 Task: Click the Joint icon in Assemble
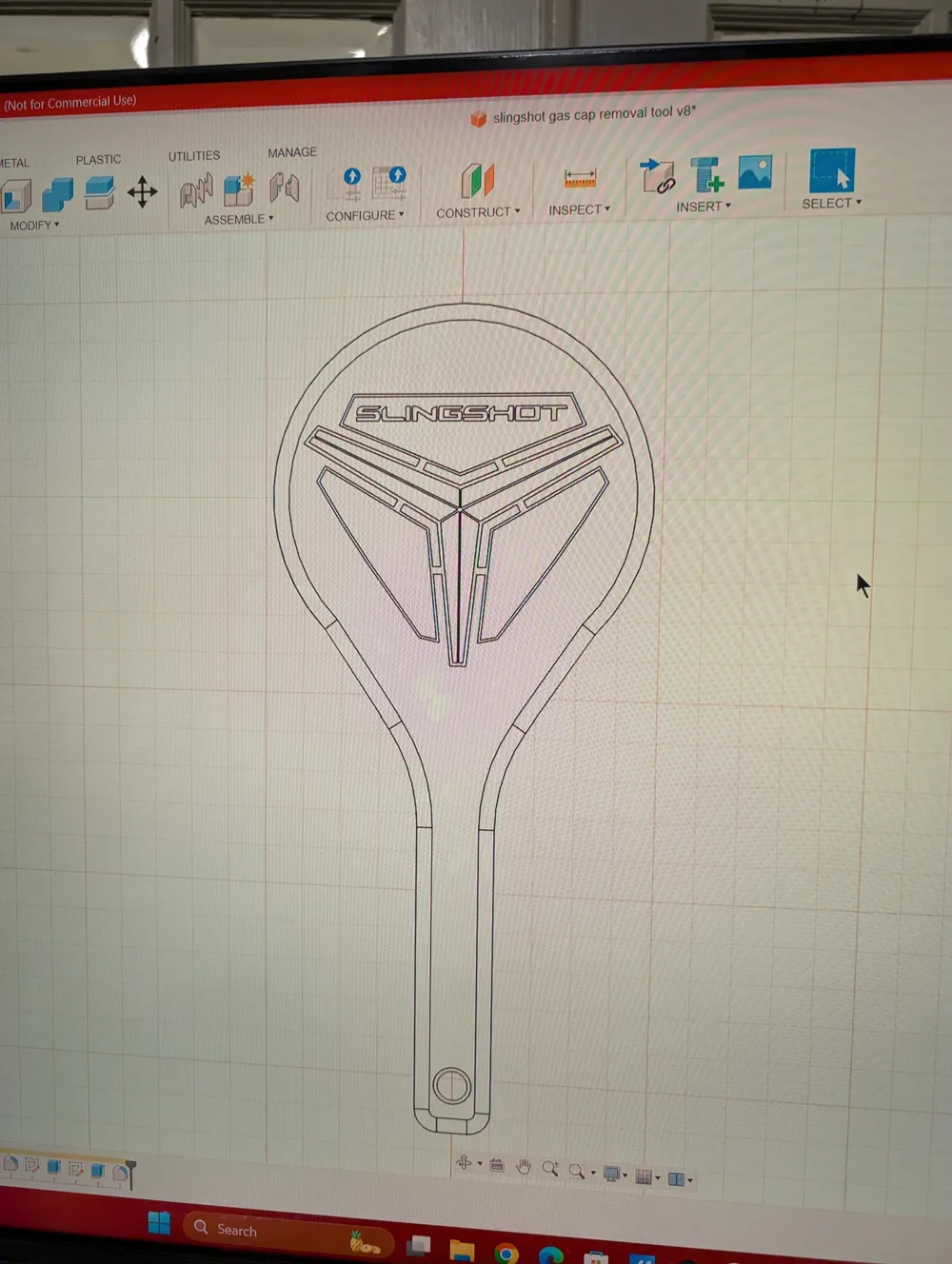coord(196,191)
